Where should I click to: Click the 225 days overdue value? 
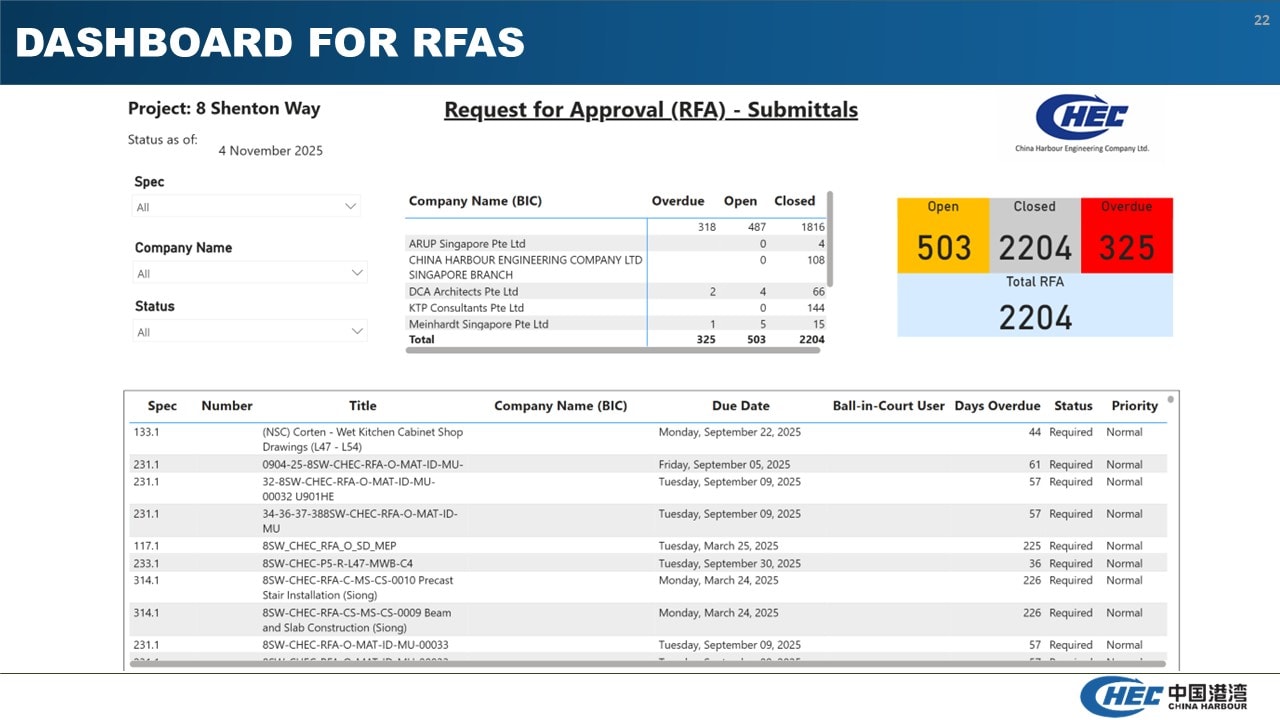coord(1032,546)
